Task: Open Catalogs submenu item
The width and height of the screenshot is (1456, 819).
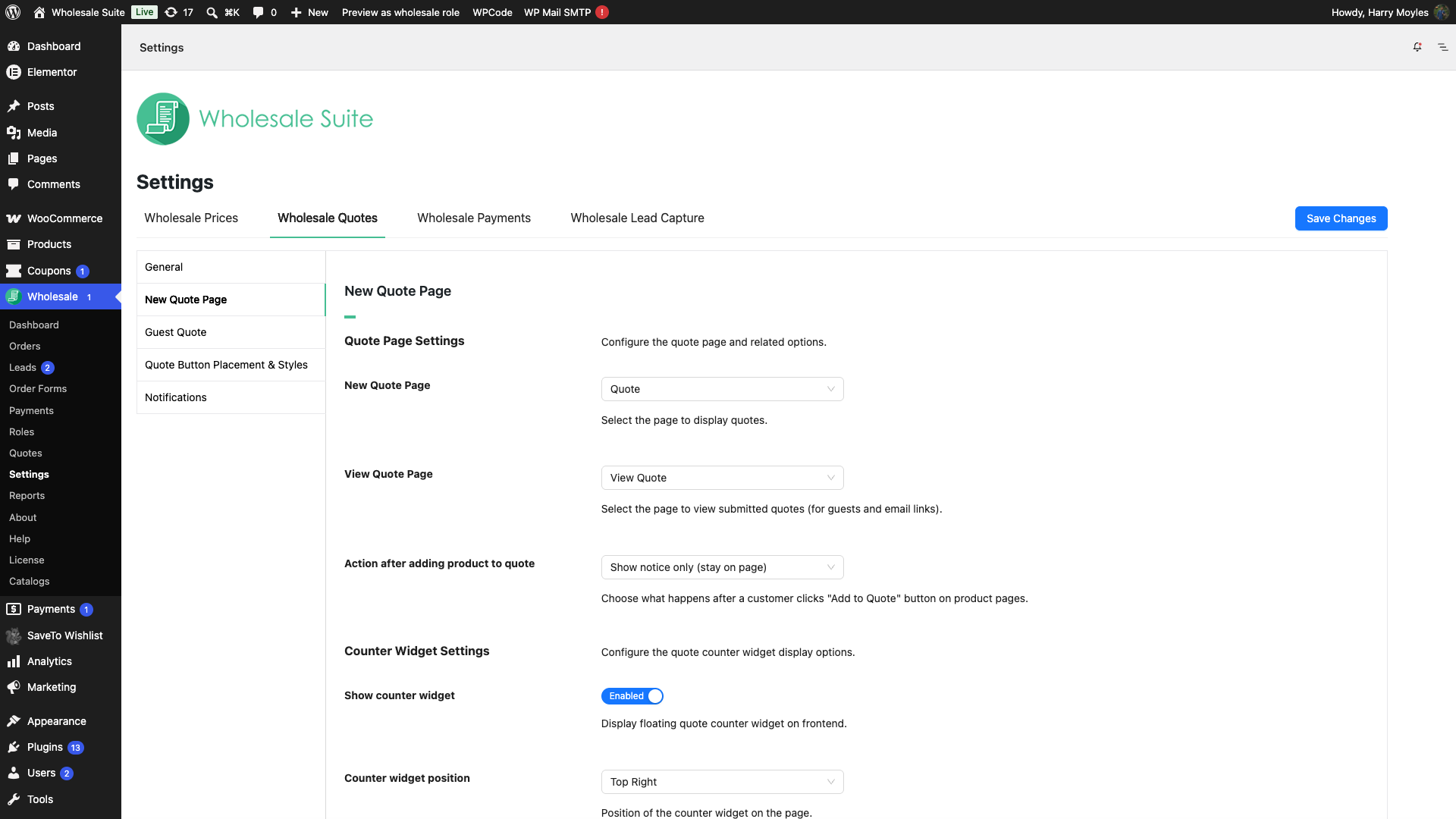Action: (x=30, y=581)
